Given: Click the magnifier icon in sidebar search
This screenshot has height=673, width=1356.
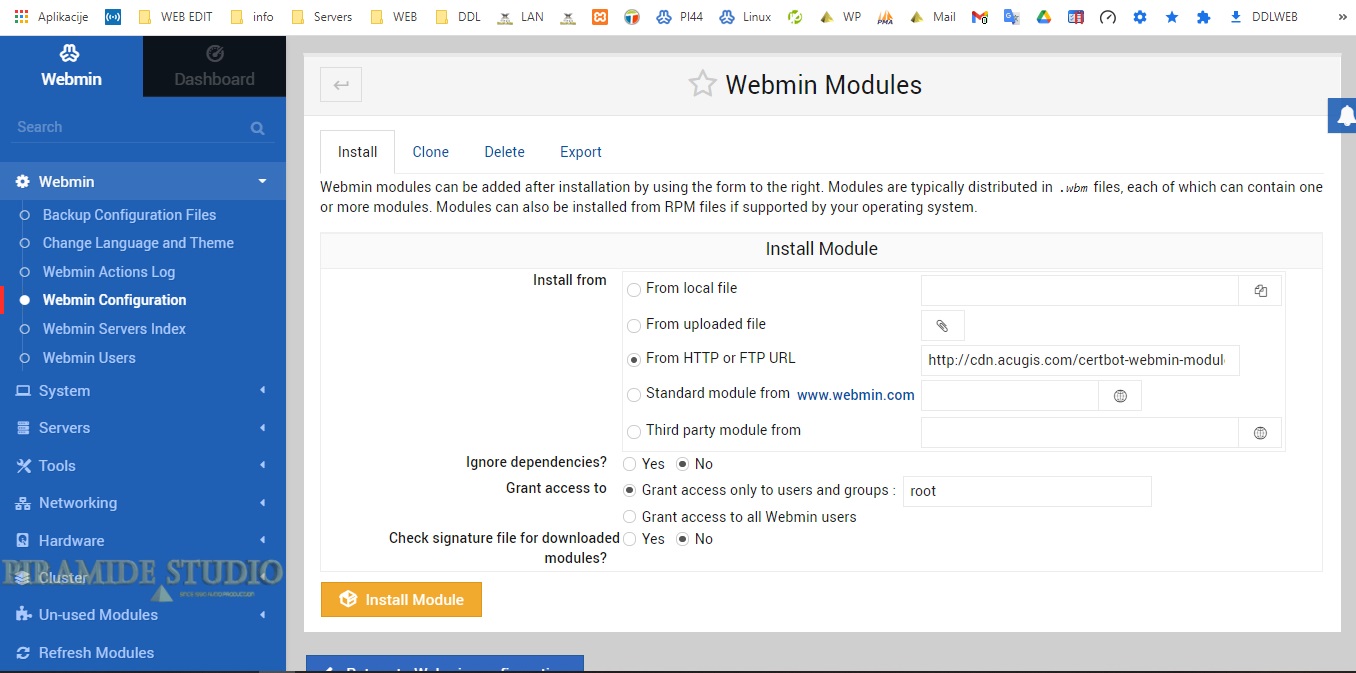Looking at the screenshot, I should [258, 128].
